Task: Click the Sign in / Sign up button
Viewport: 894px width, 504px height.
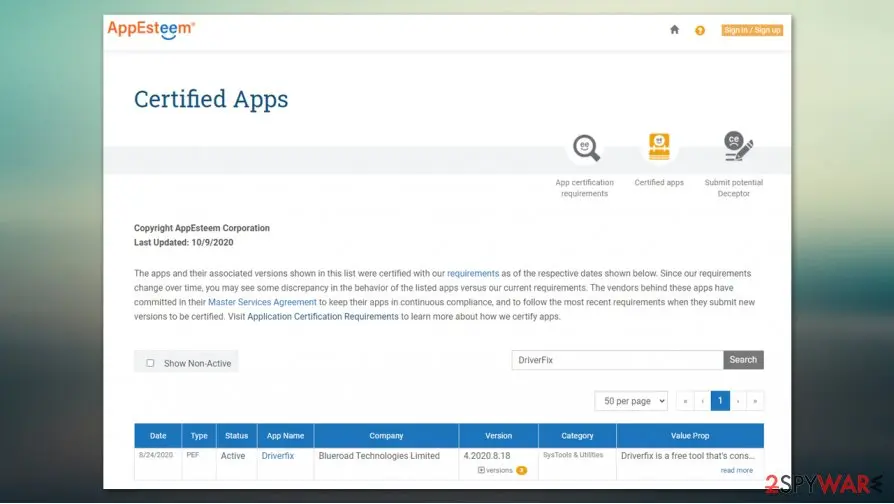Action: coord(752,30)
